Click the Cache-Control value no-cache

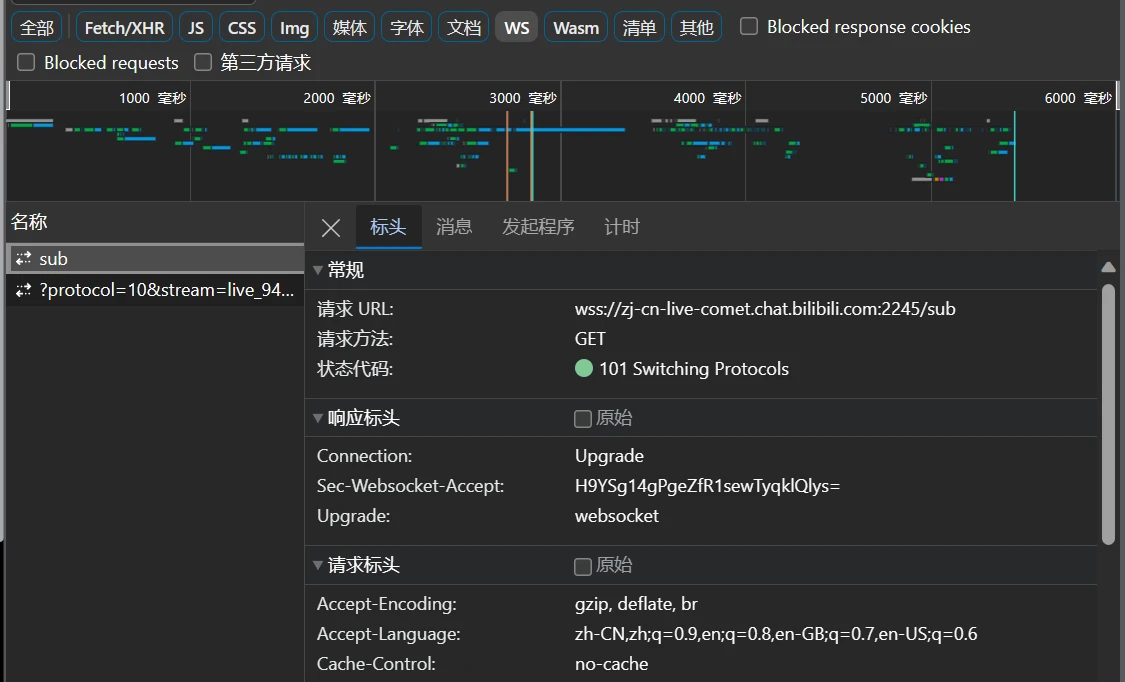click(611, 664)
